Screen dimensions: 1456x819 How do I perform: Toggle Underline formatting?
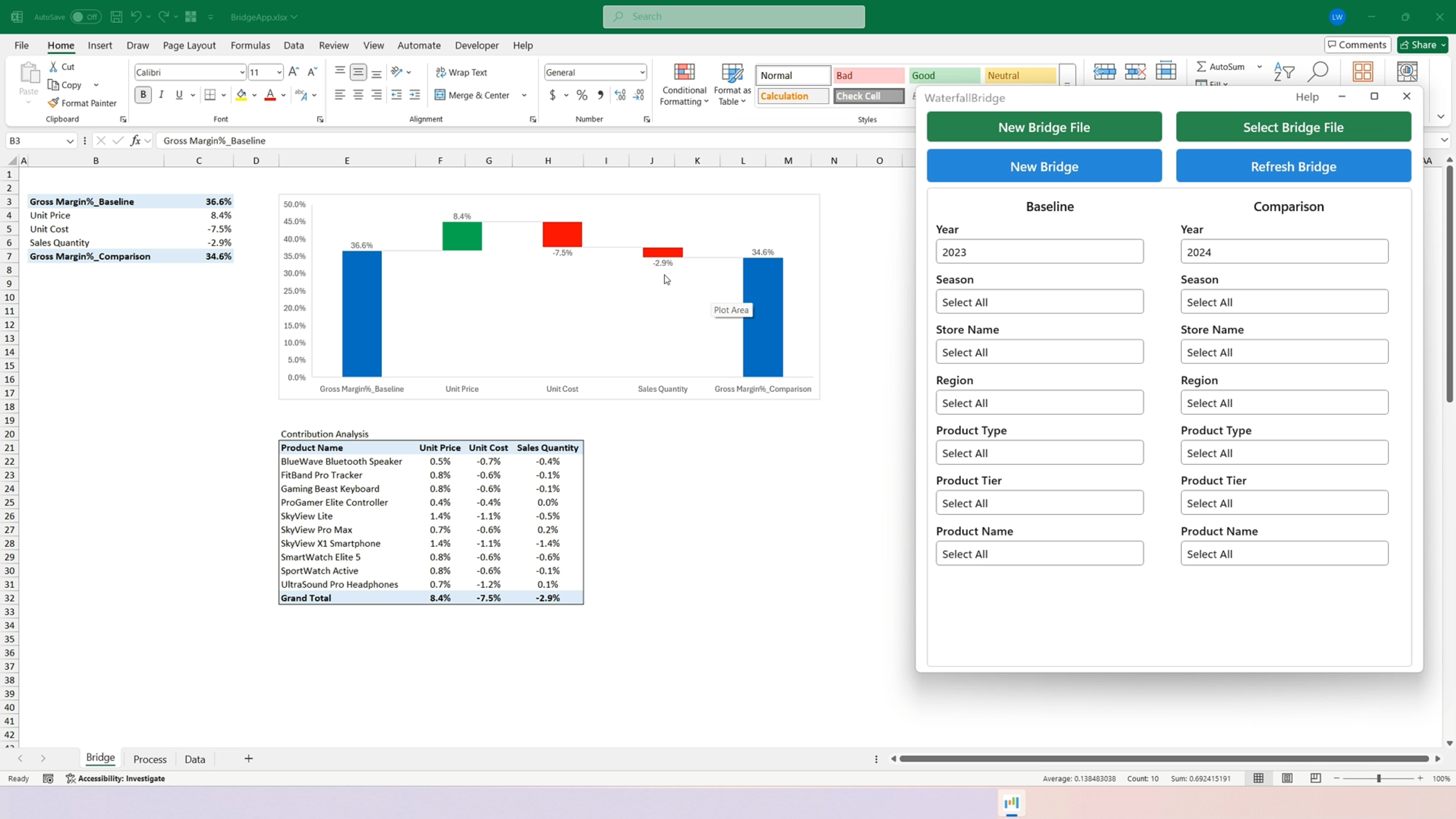(x=179, y=95)
